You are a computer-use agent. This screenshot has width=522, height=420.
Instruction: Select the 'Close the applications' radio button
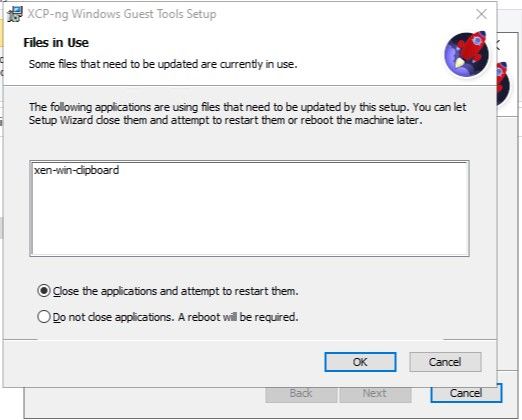coord(44,291)
